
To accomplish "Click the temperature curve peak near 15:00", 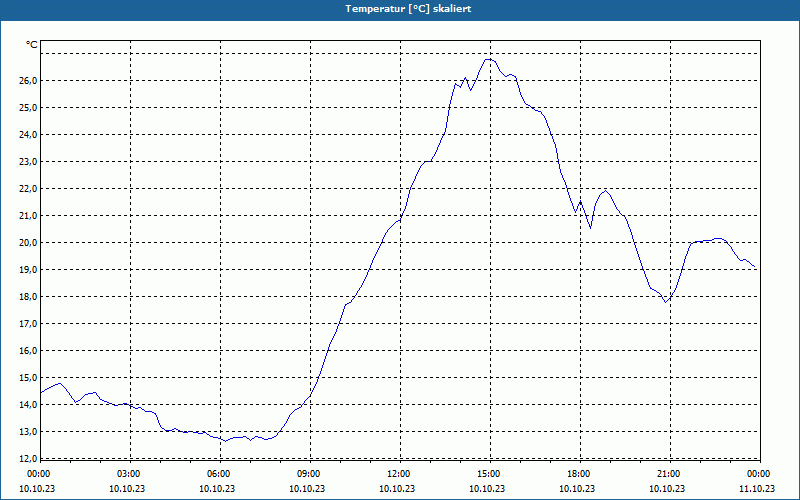I will [488, 59].
